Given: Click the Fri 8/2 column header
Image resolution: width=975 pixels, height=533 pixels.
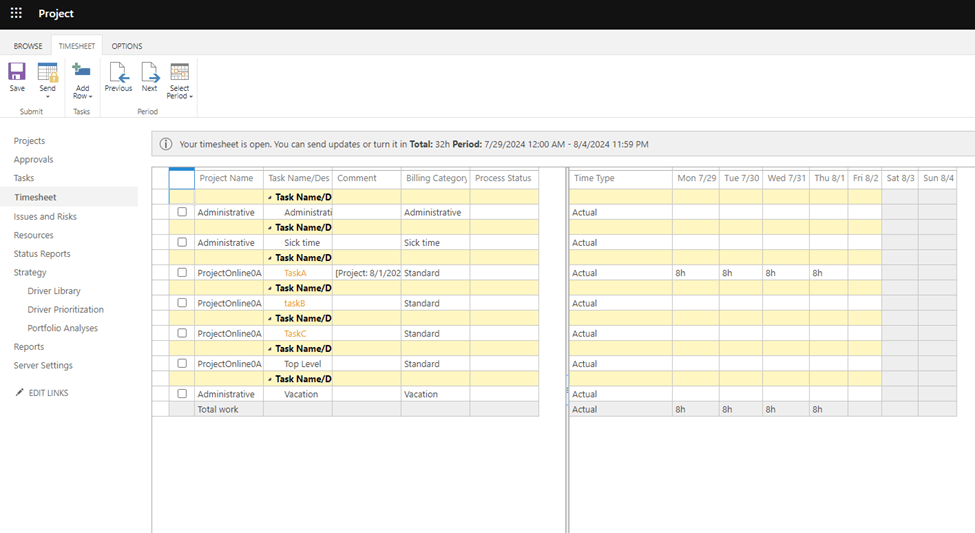Looking at the screenshot, I should tap(864, 178).
